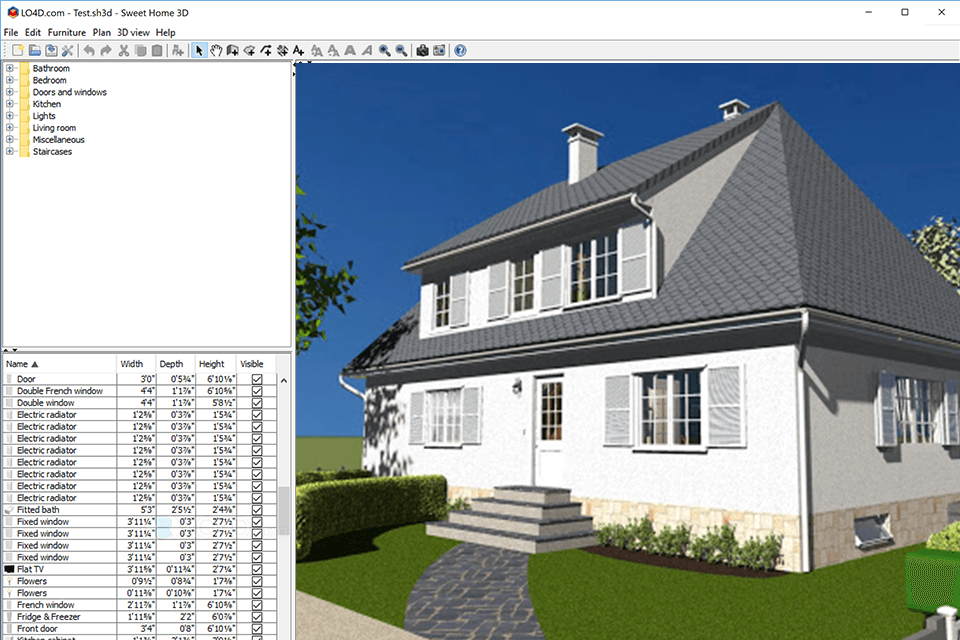The image size is (960, 640).
Task: Expand the Doors and windows category
Action: coord(8,91)
